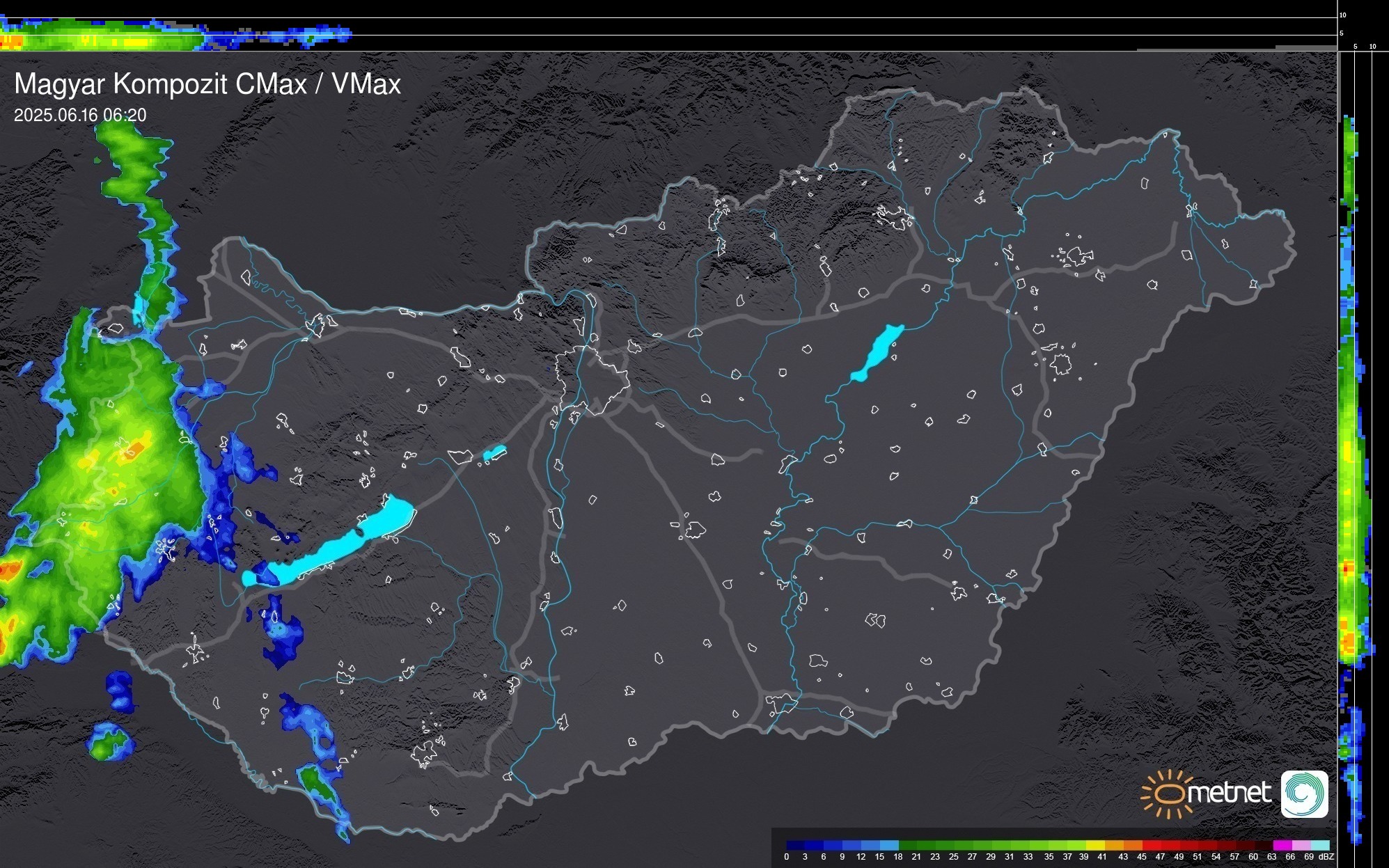This screenshot has width=1389, height=868.
Task: Select the magenta 63 dBZ legend swatch
Action: tap(1282, 845)
